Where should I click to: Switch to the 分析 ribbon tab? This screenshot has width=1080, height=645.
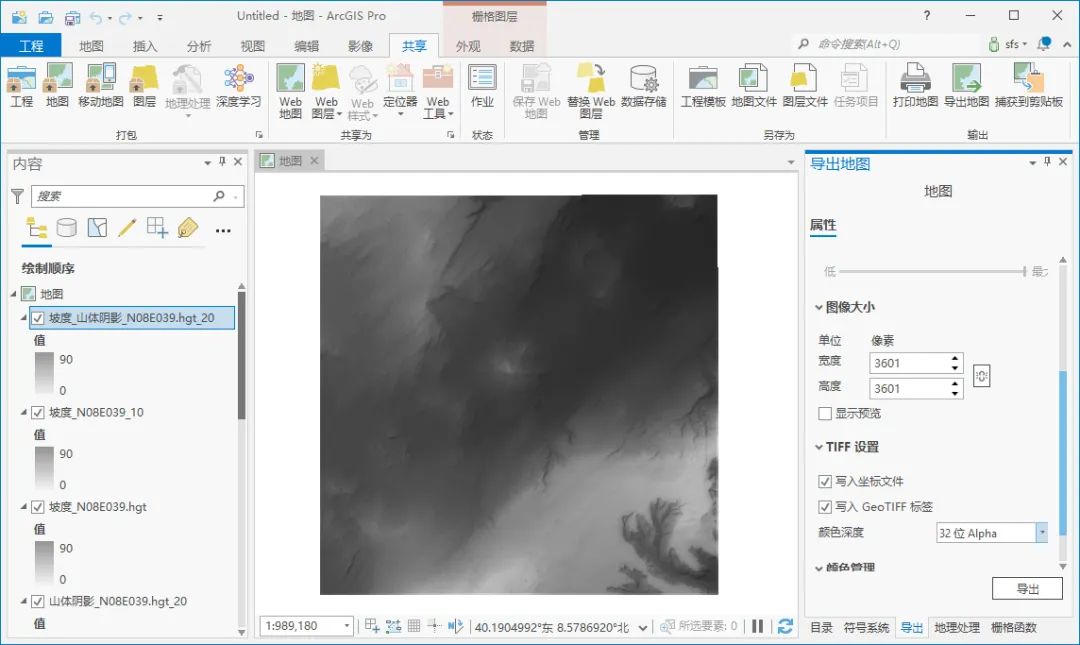(x=198, y=46)
